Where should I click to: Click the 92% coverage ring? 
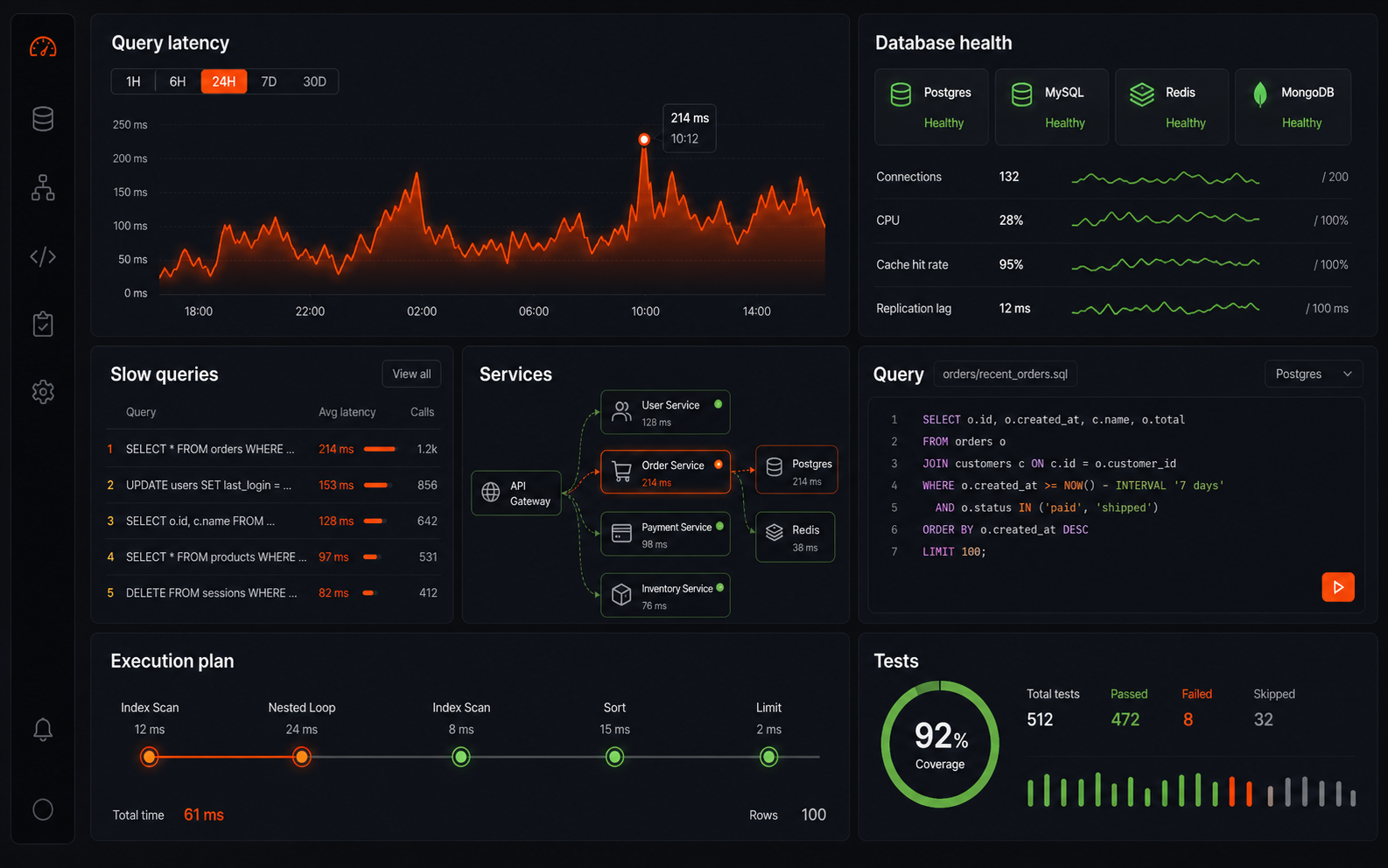(940, 744)
